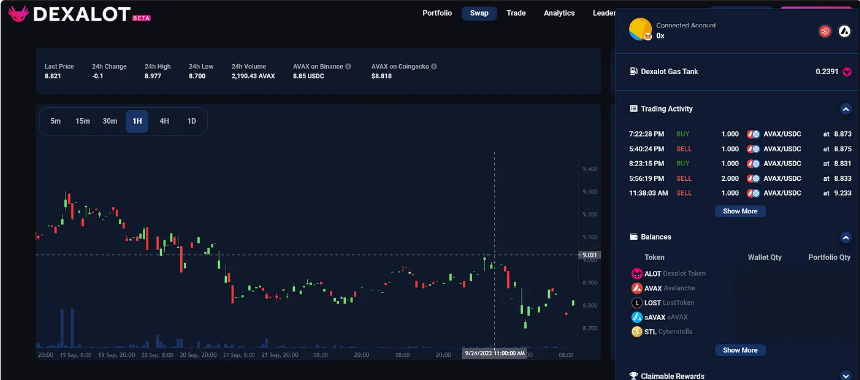
Task: Click the white Avalanche network icon
Action: tap(845, 31)
